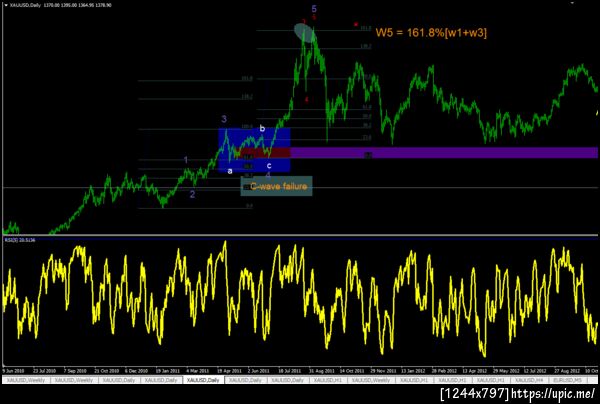Select the 'a' corrective wave label
Viewport: 600px width, 404px height.
tap(230, 171)
